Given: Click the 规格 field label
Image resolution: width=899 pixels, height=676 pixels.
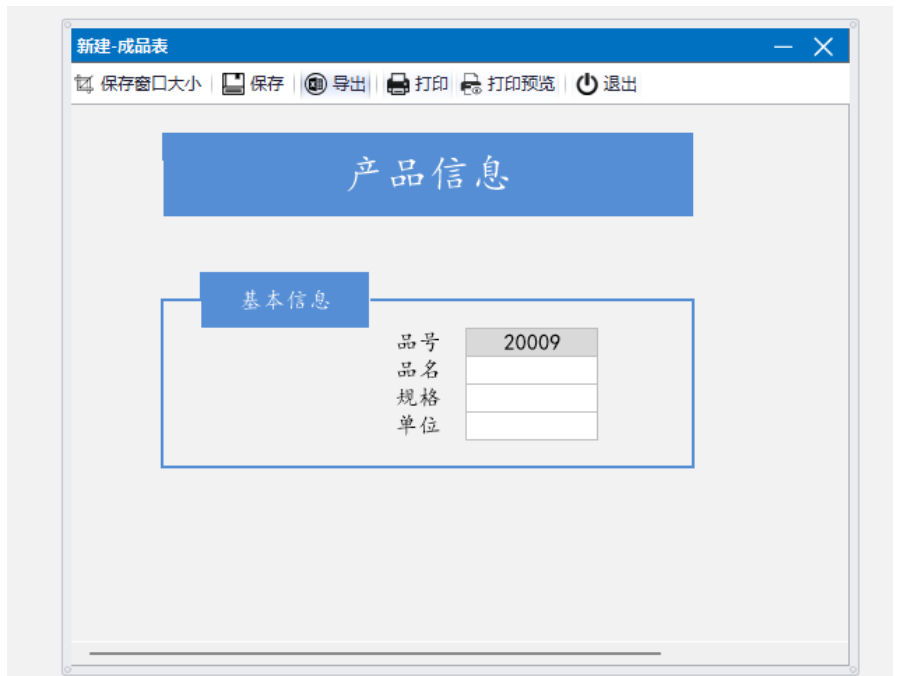Looking at the screenshot, I should [418, 398].
